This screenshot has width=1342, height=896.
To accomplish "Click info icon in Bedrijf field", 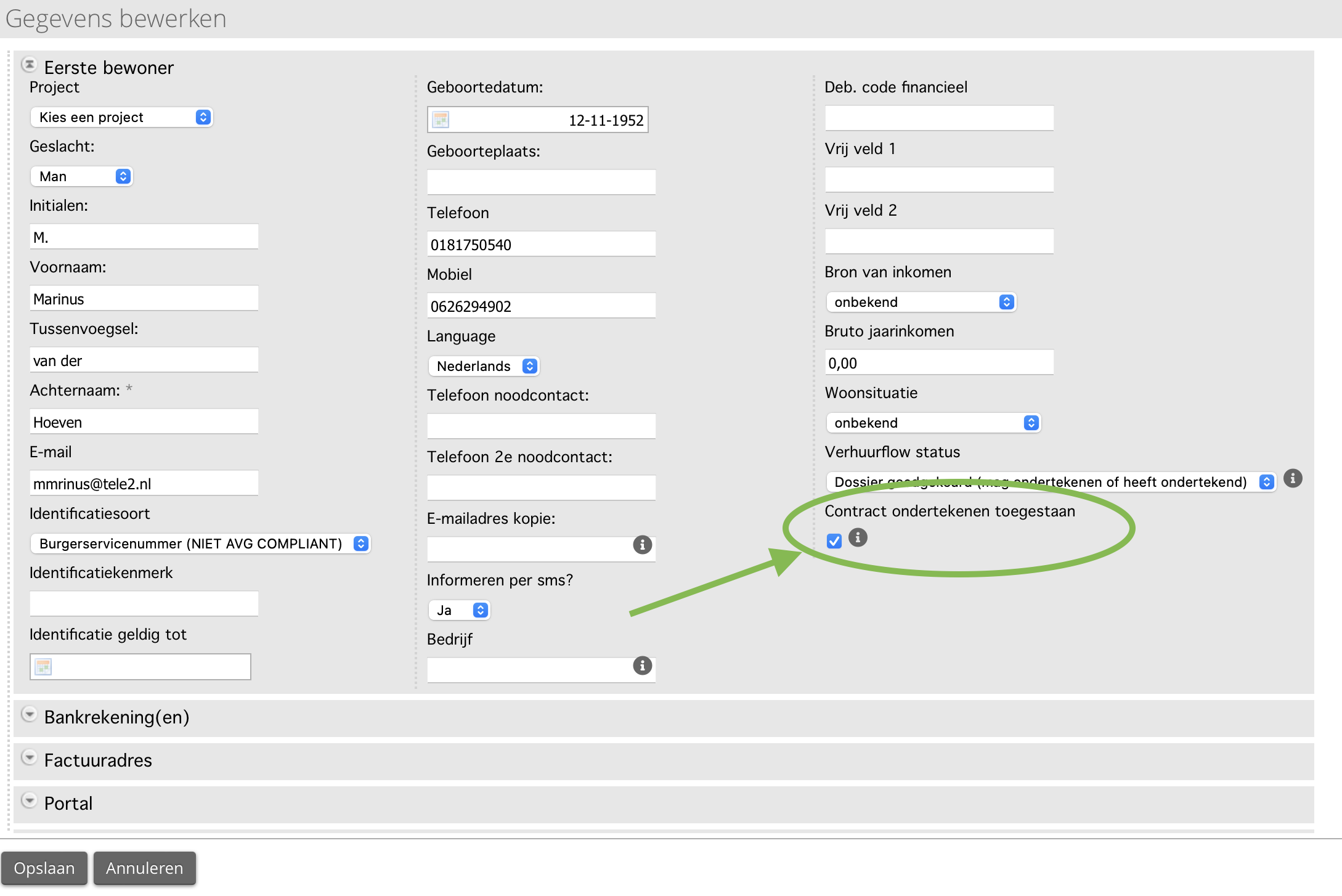I will click(x=642, y=666).
